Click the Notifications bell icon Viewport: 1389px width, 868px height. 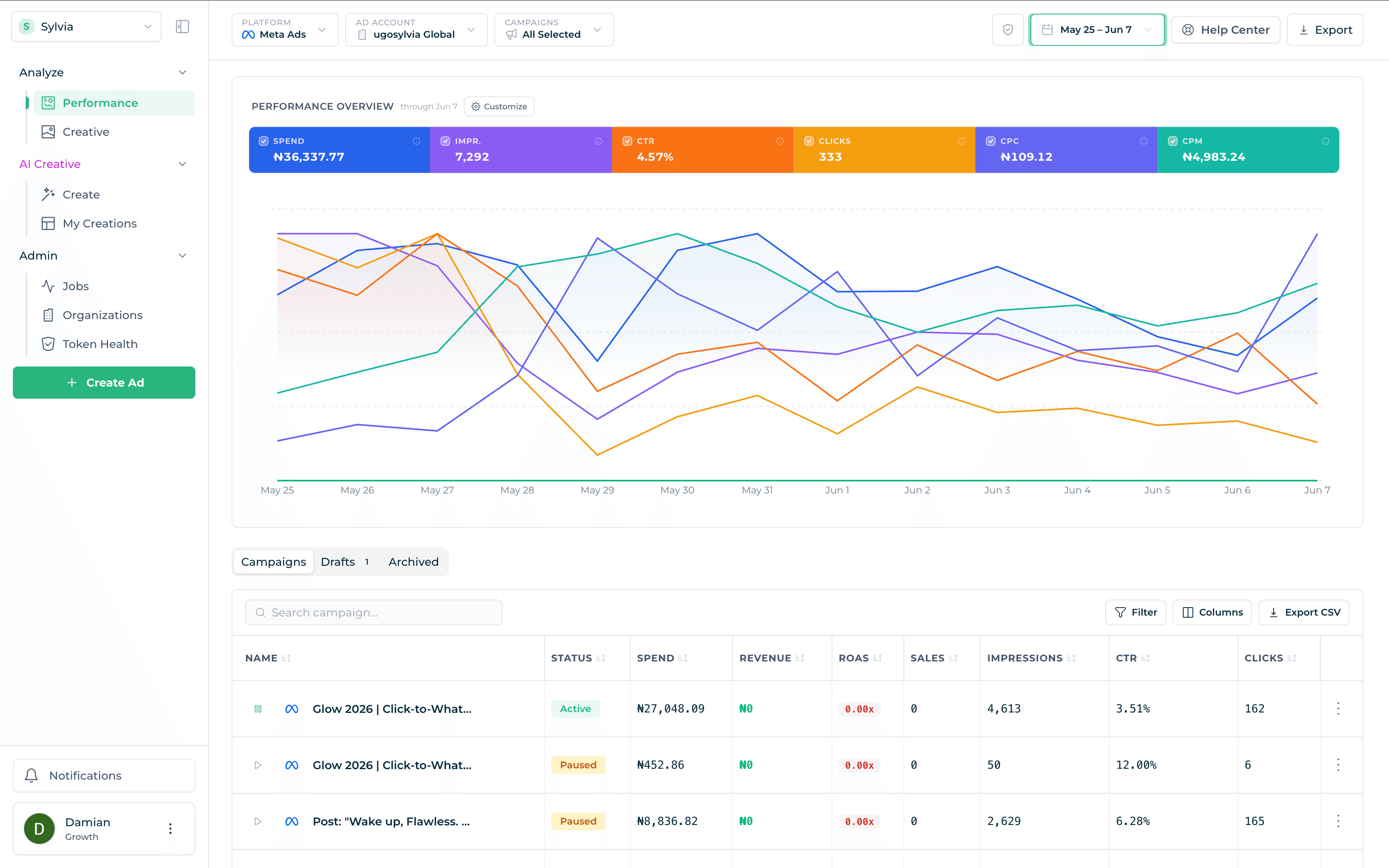pyautogui.click(x=32, y=776)
